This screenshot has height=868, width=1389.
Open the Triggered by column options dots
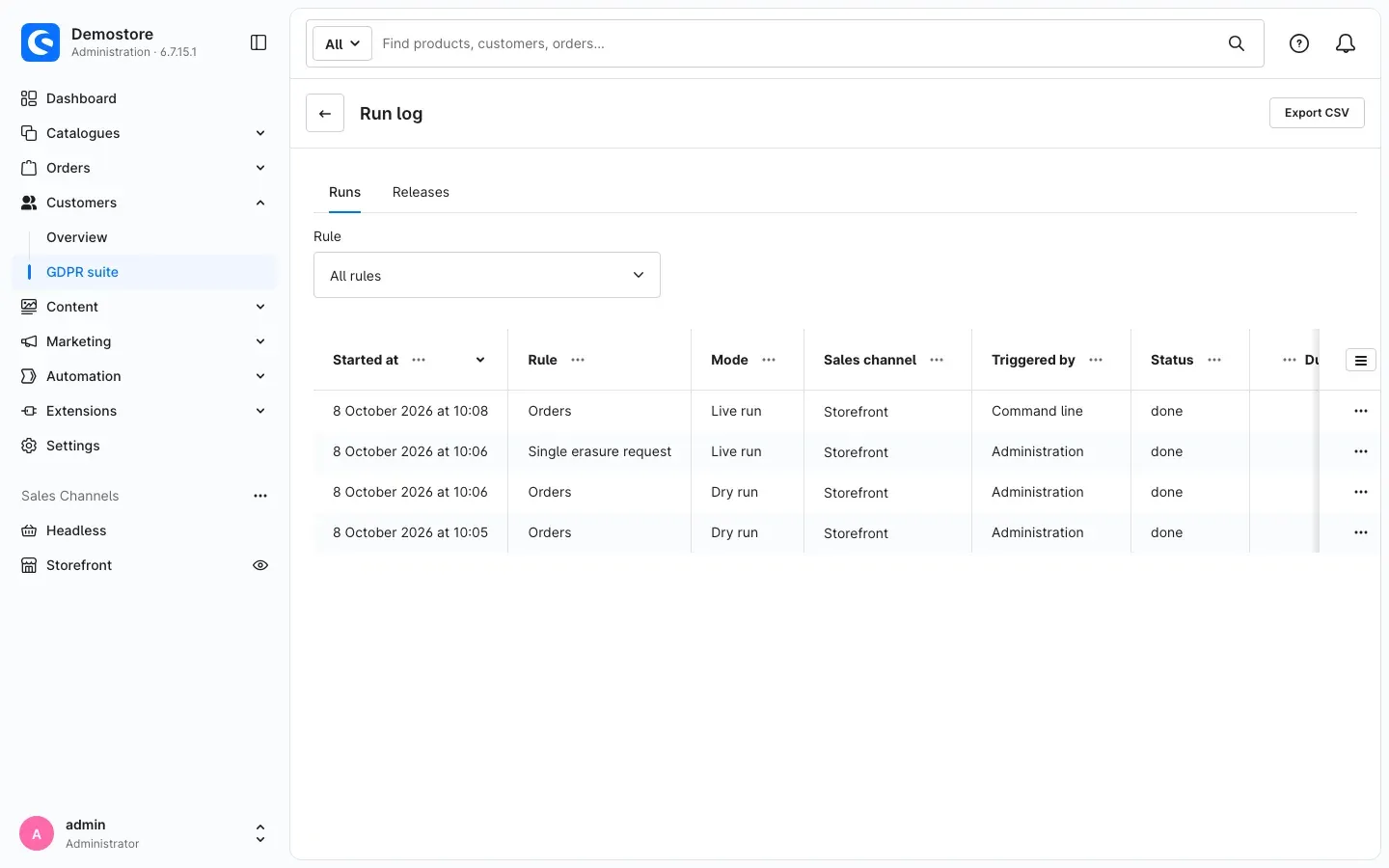tap(1096, 360)
